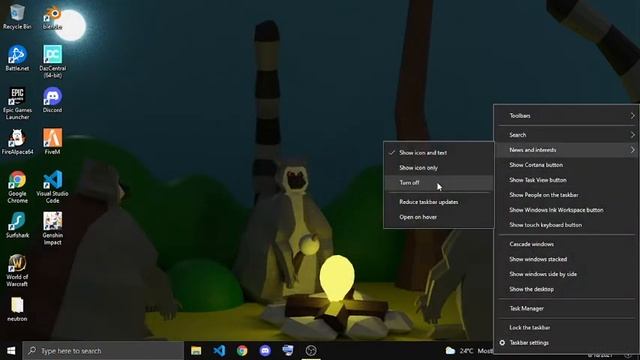Turn off News and interests

(x=439, y=183)
